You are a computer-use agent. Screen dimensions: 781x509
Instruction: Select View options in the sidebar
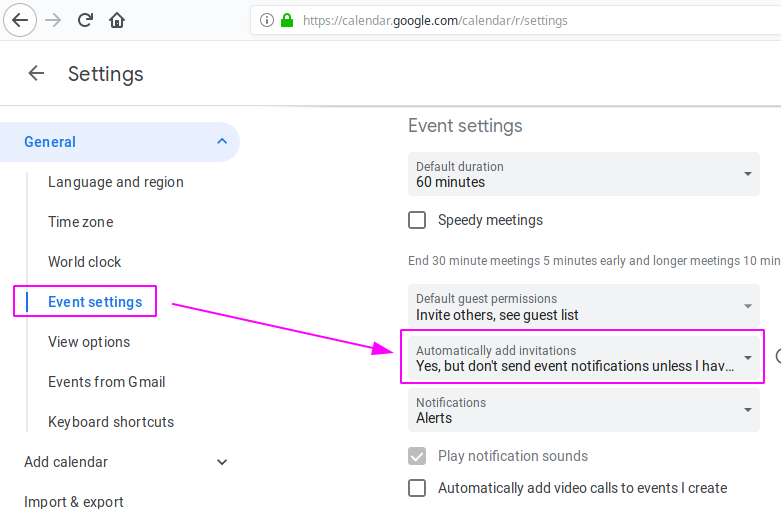[89, 342]
